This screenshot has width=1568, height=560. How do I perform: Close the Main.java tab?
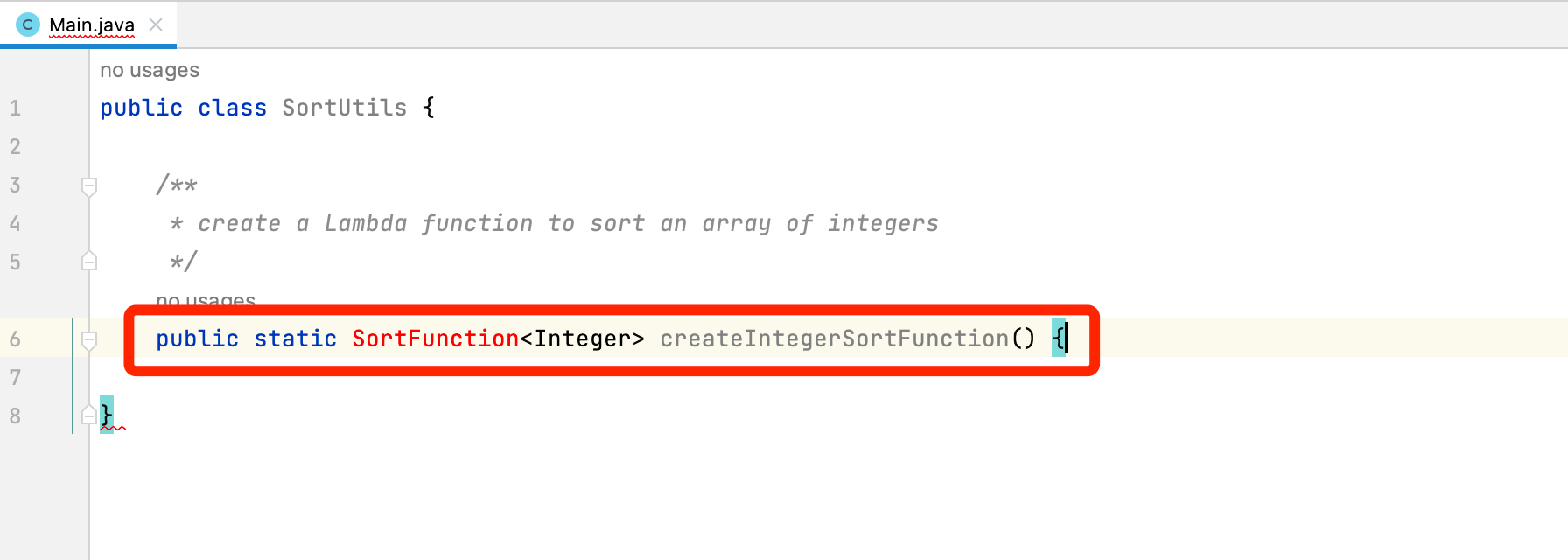[156, 24]
